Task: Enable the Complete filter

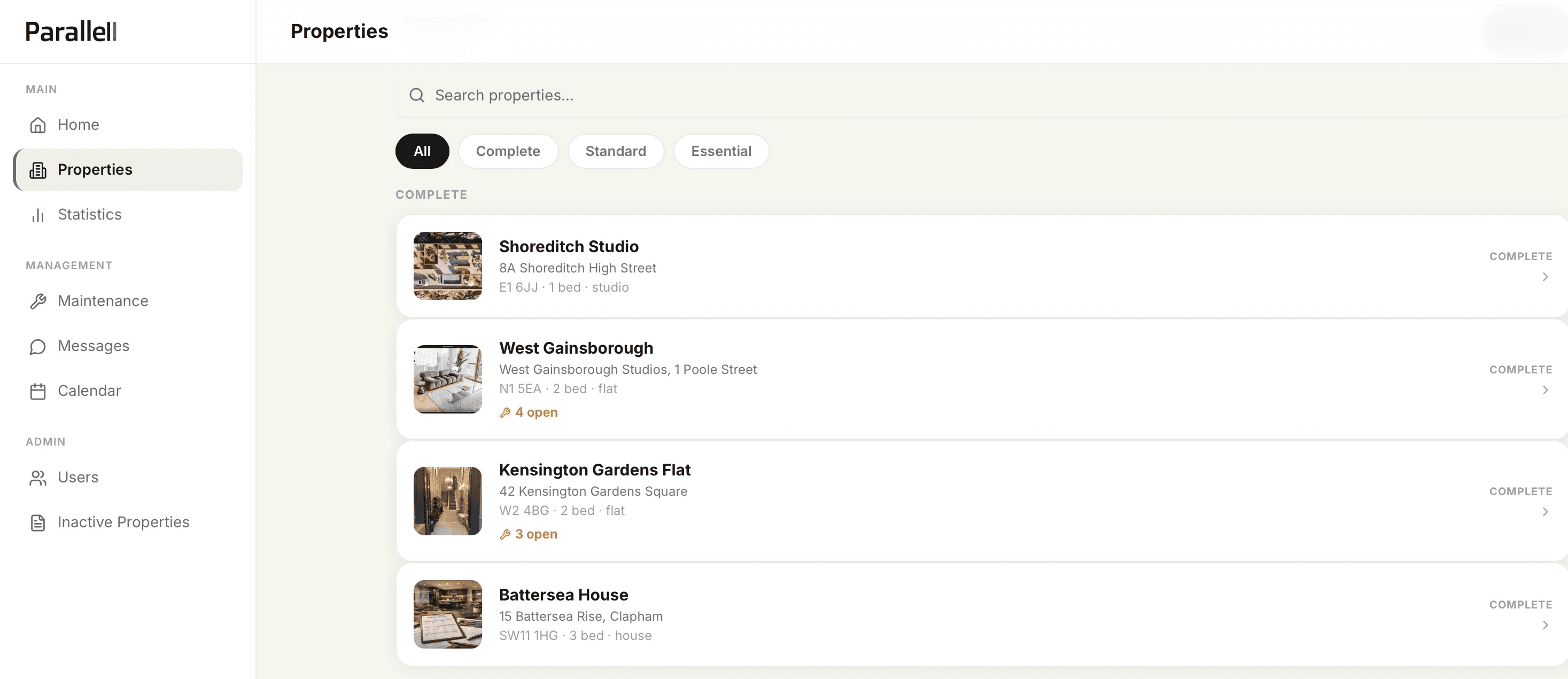Action: 508,151
